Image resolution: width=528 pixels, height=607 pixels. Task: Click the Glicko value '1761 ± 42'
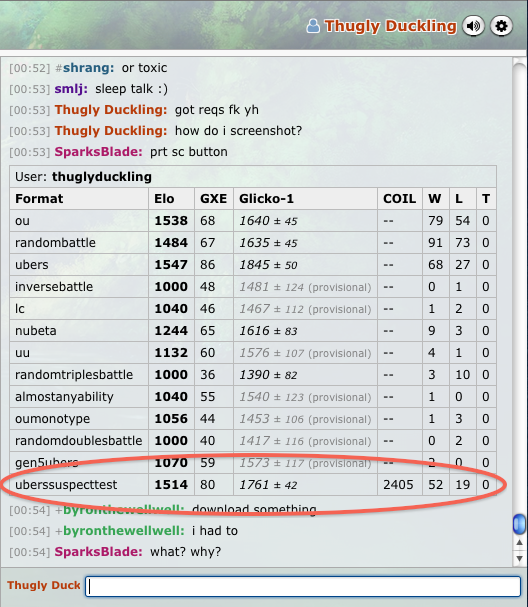click(x=268, y=485)
